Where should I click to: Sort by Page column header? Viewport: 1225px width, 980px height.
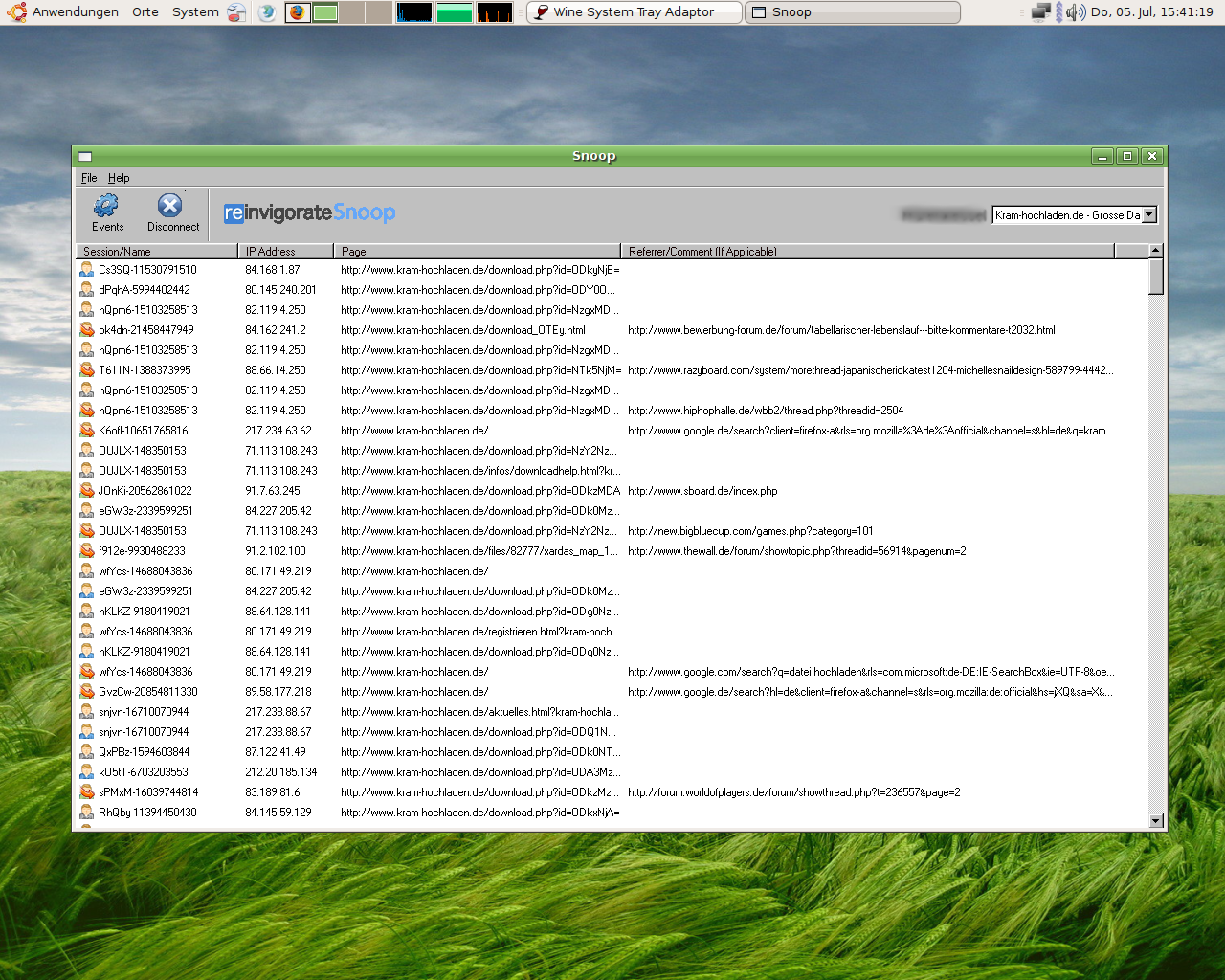(477, 251)
